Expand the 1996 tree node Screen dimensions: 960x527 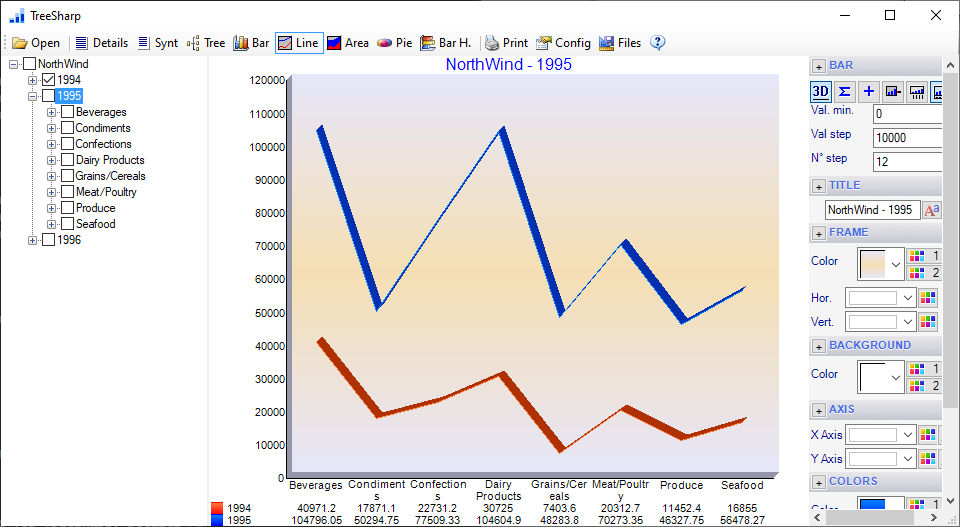point(32,241)
